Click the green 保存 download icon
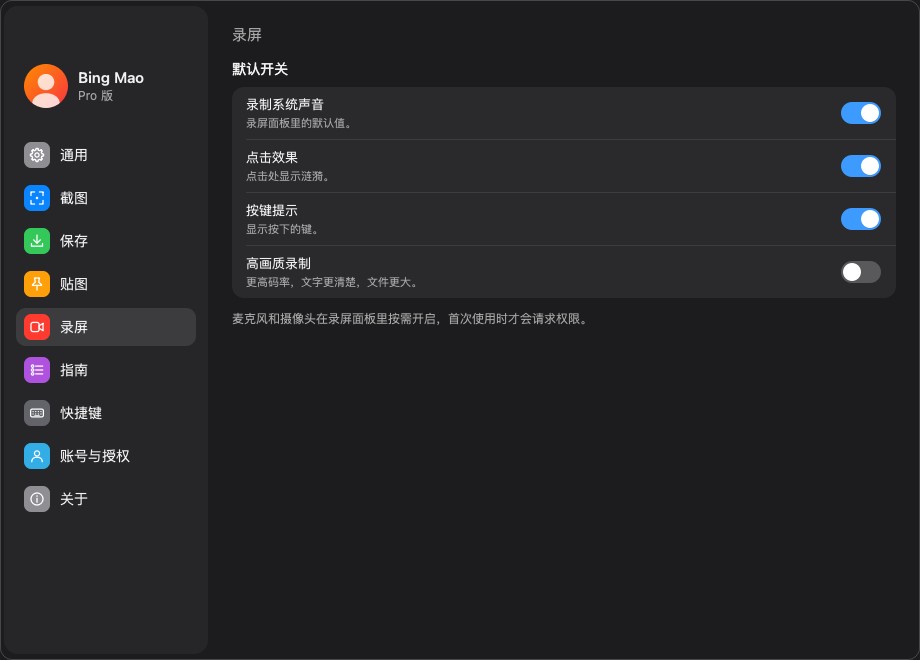 coord(37,241)
